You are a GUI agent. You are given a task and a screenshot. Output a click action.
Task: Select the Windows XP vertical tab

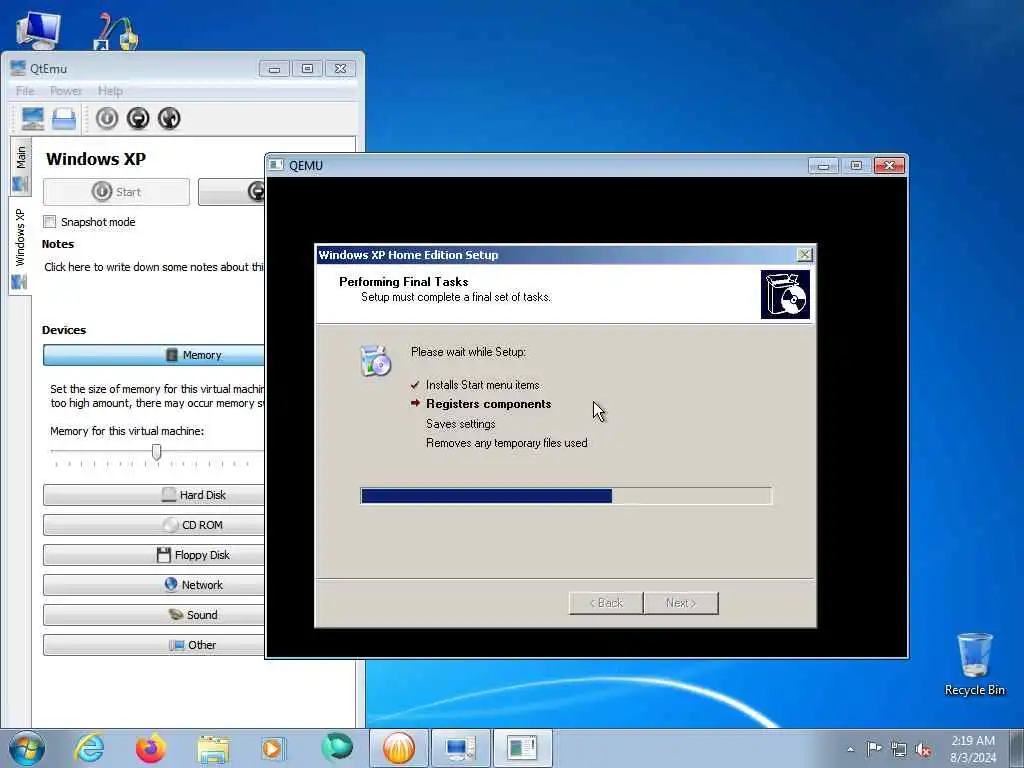click(20, 246)
